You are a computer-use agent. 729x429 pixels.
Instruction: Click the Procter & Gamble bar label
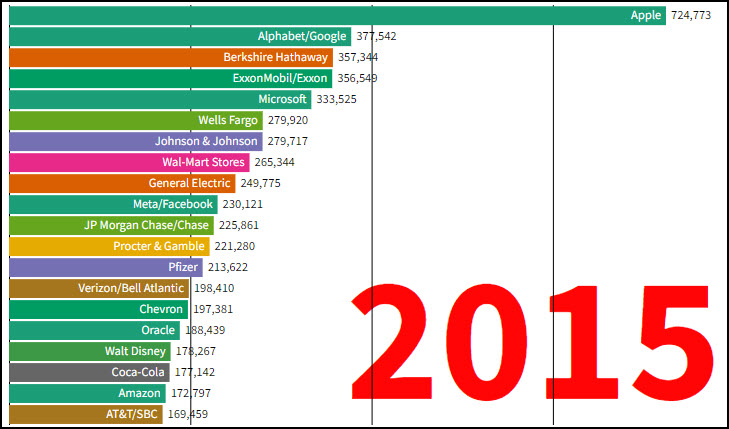(159, 246)
